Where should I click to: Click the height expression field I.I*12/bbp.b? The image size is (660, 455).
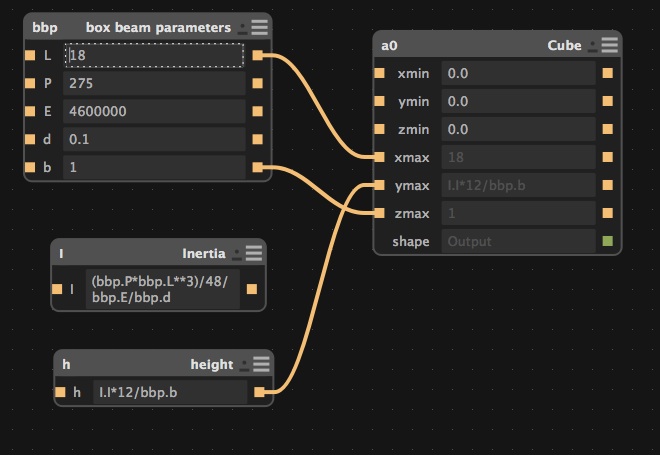point(169,392)
